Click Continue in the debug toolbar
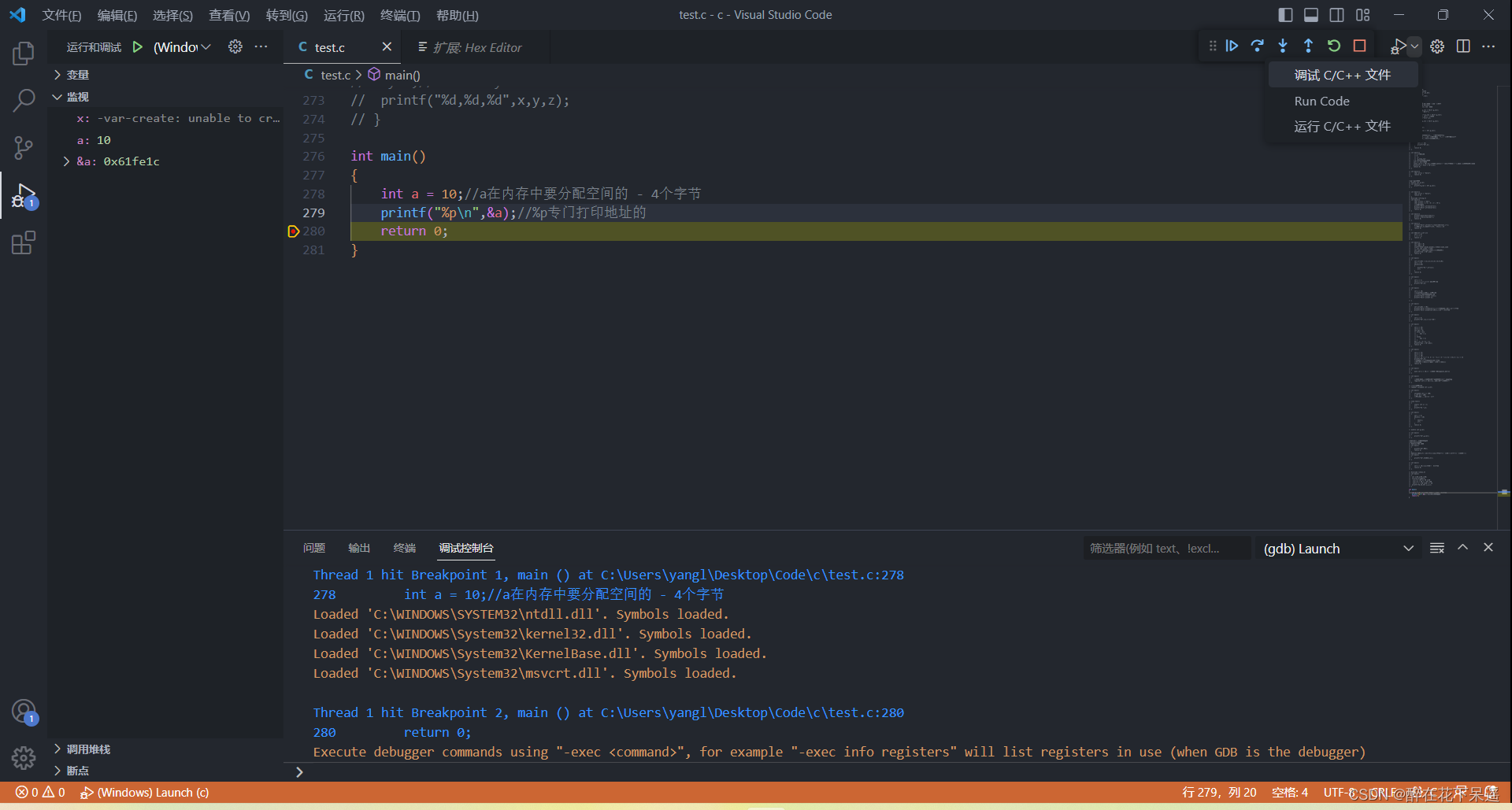Viewport: 1512px width, 810px height. (1232, 46)
